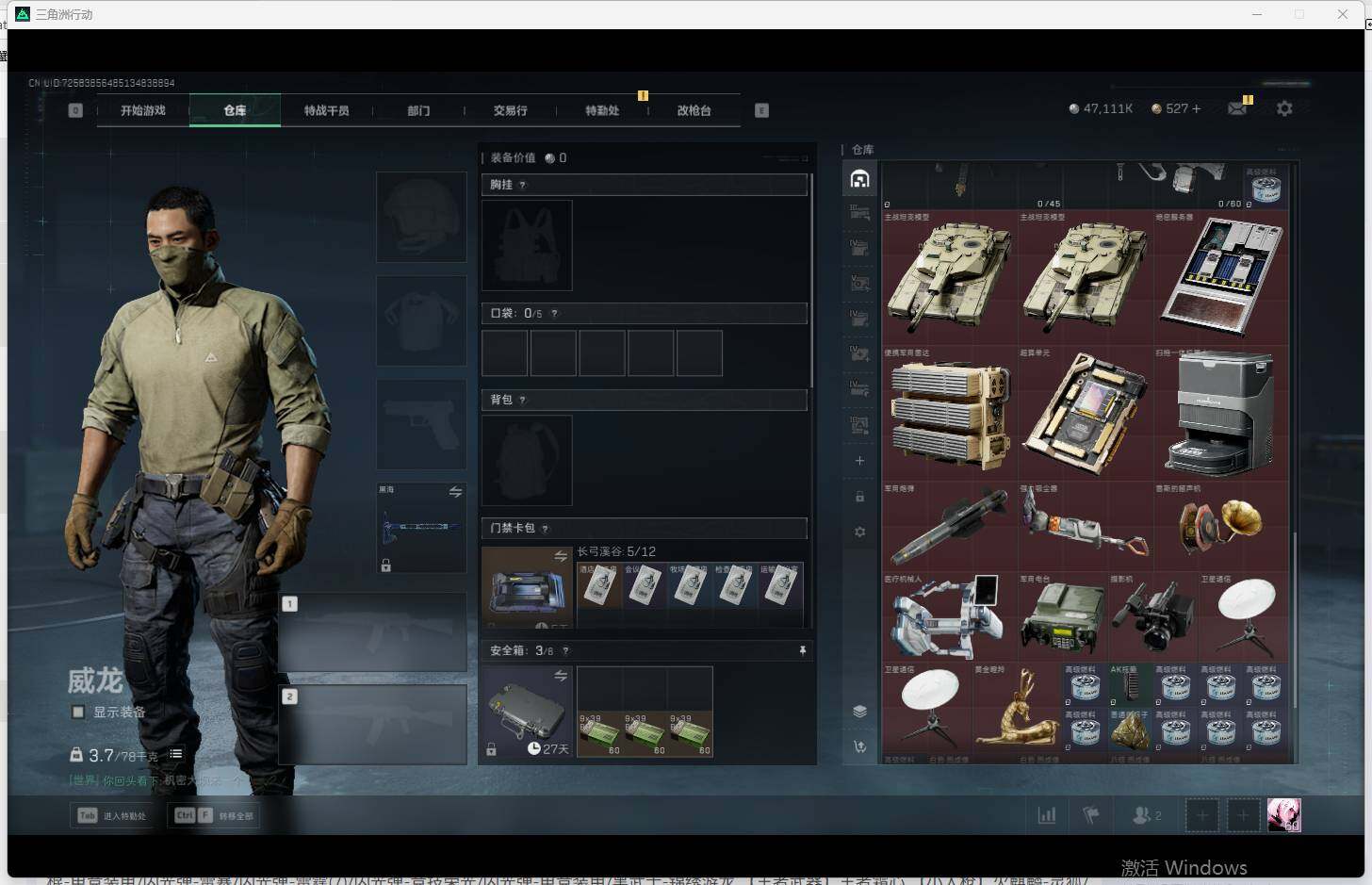Switch to 仓库 tab

[235, 110]
